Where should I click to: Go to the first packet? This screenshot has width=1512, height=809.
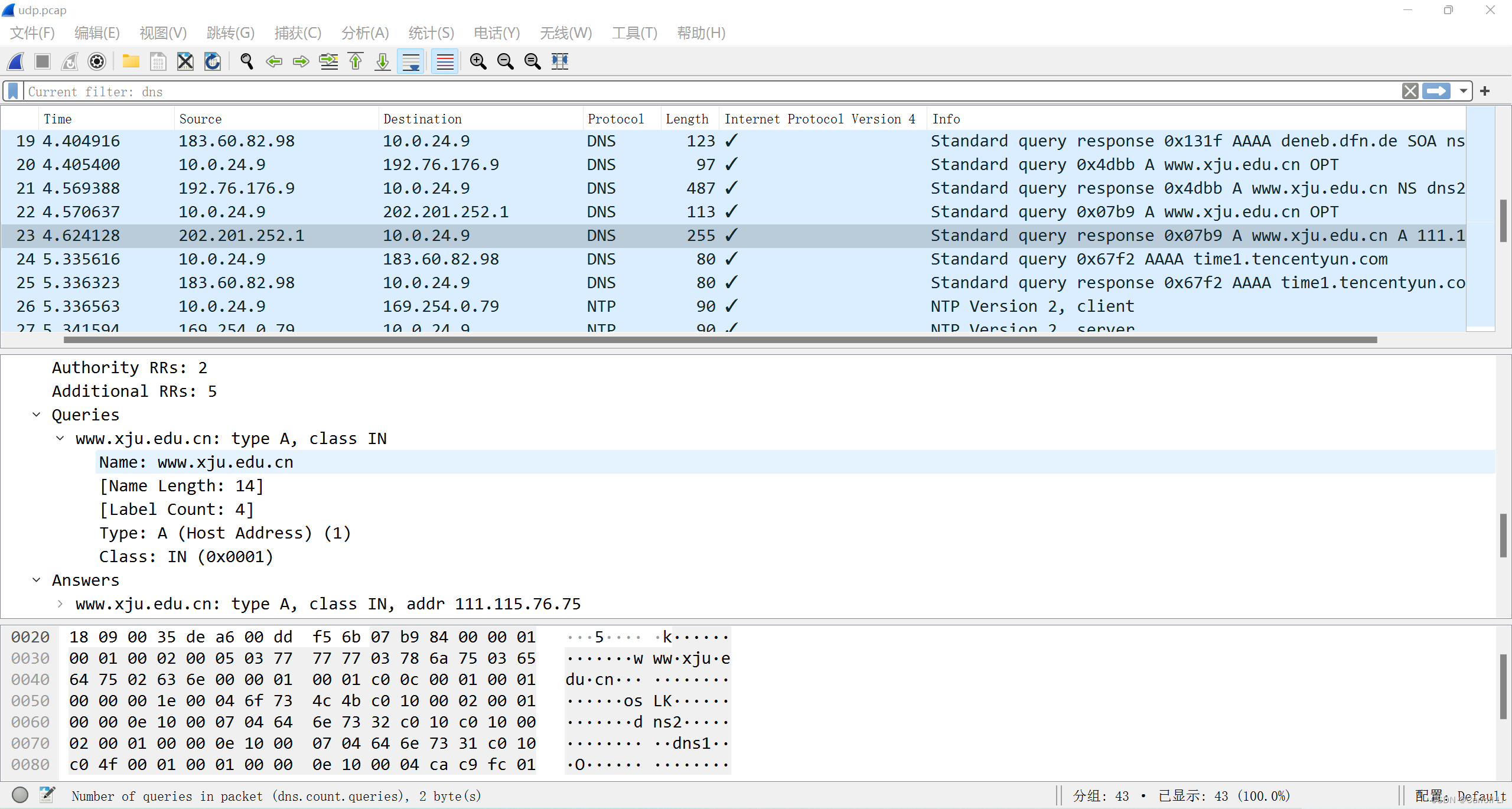pos(356,61)
